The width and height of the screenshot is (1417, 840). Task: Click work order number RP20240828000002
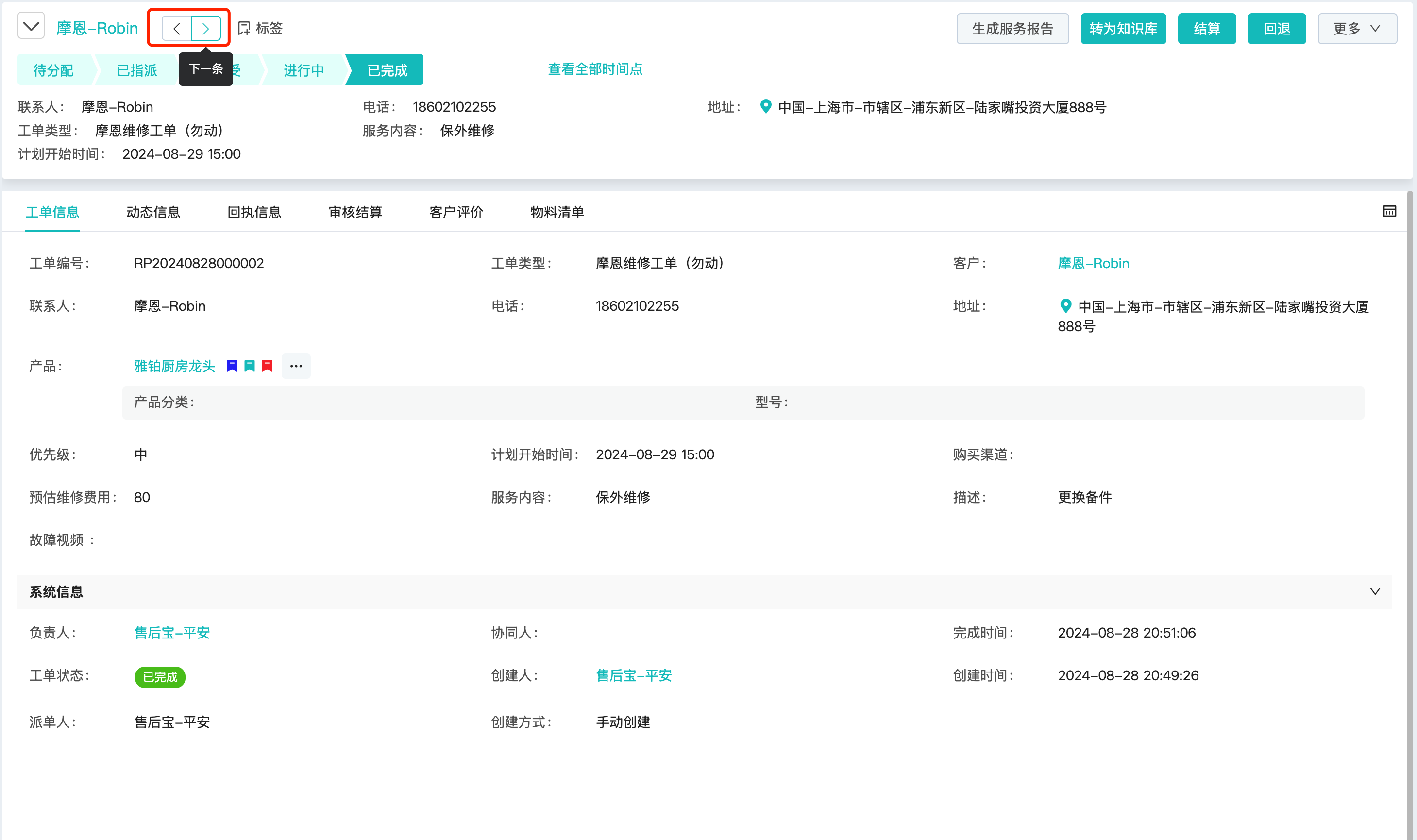click(x=199, y=263)
